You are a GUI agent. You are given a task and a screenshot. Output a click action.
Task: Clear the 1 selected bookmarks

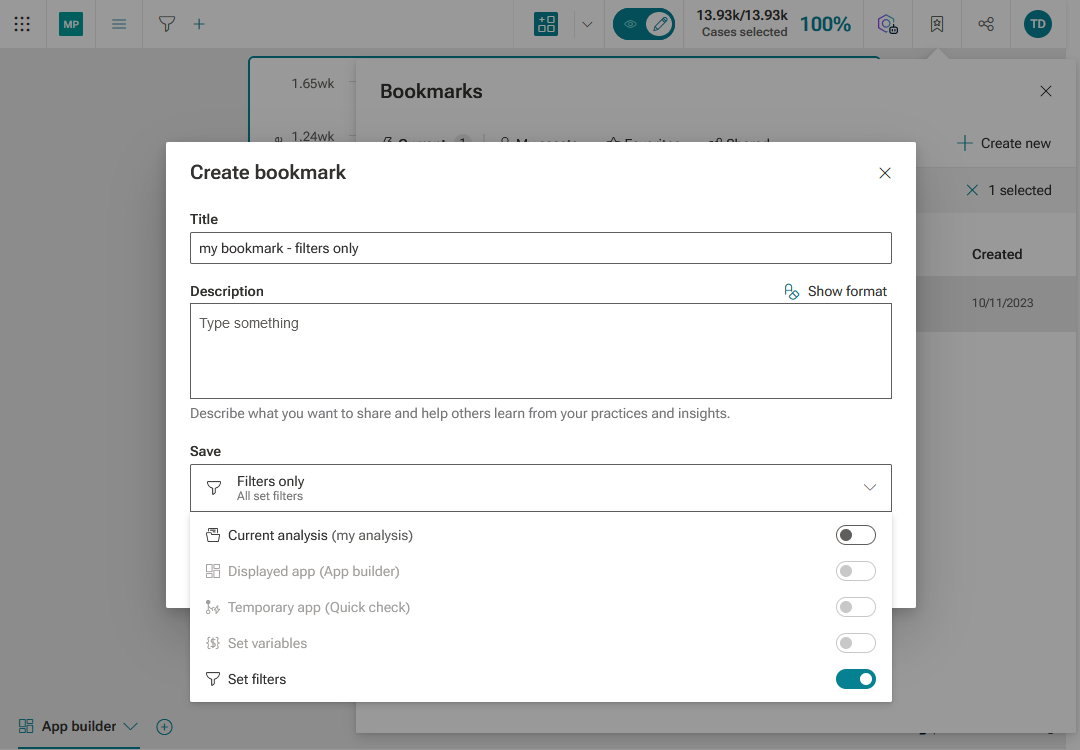972,190
